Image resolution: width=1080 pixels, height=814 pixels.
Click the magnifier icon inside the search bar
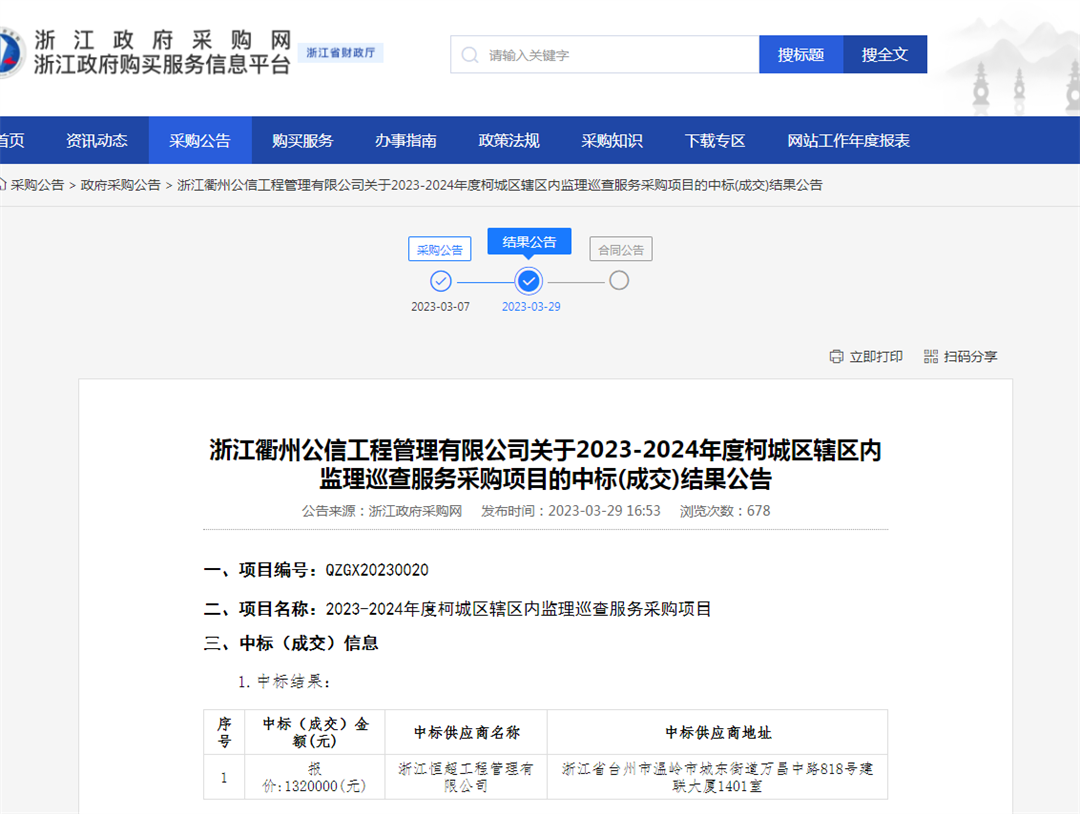pyautogui.click(x=468, y=54)
